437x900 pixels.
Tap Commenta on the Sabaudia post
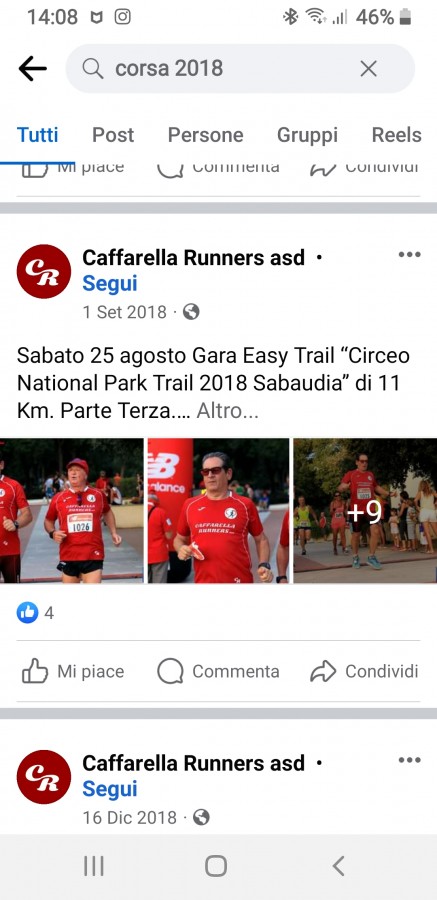tap(218, 671)
